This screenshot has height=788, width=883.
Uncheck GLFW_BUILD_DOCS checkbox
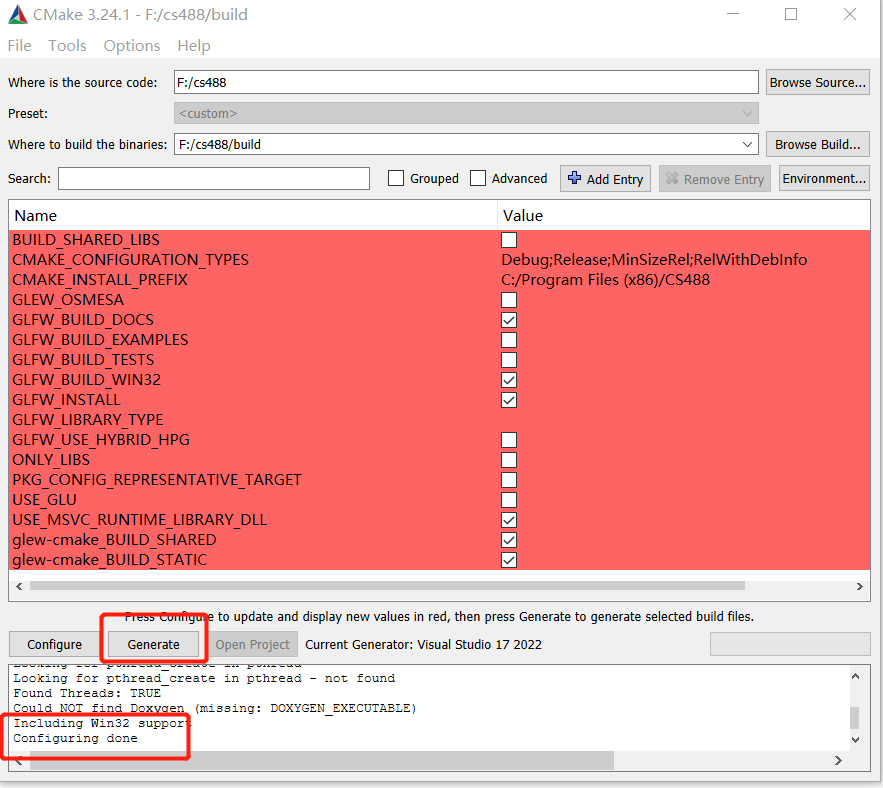(509, 320)
